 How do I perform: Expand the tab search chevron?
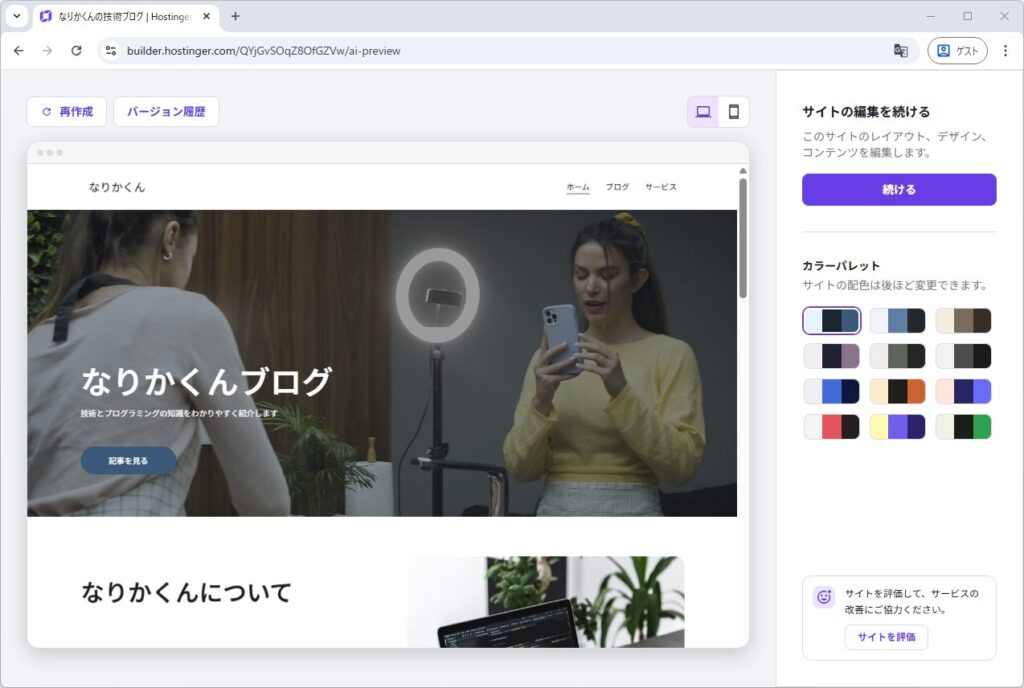pos(16,16)
